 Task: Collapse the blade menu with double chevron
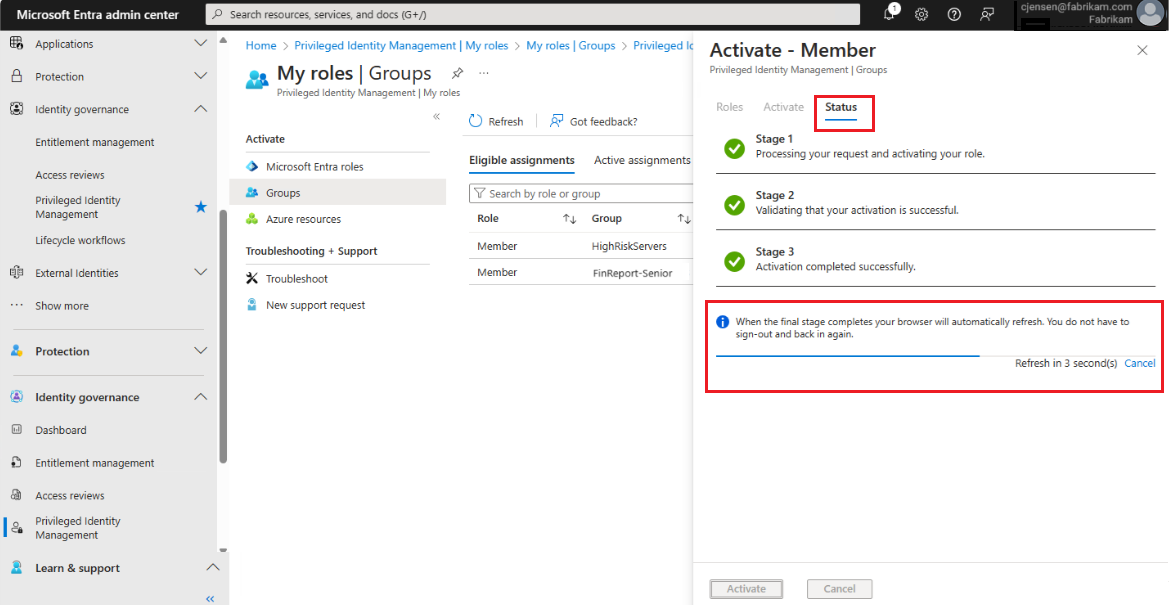437,116
